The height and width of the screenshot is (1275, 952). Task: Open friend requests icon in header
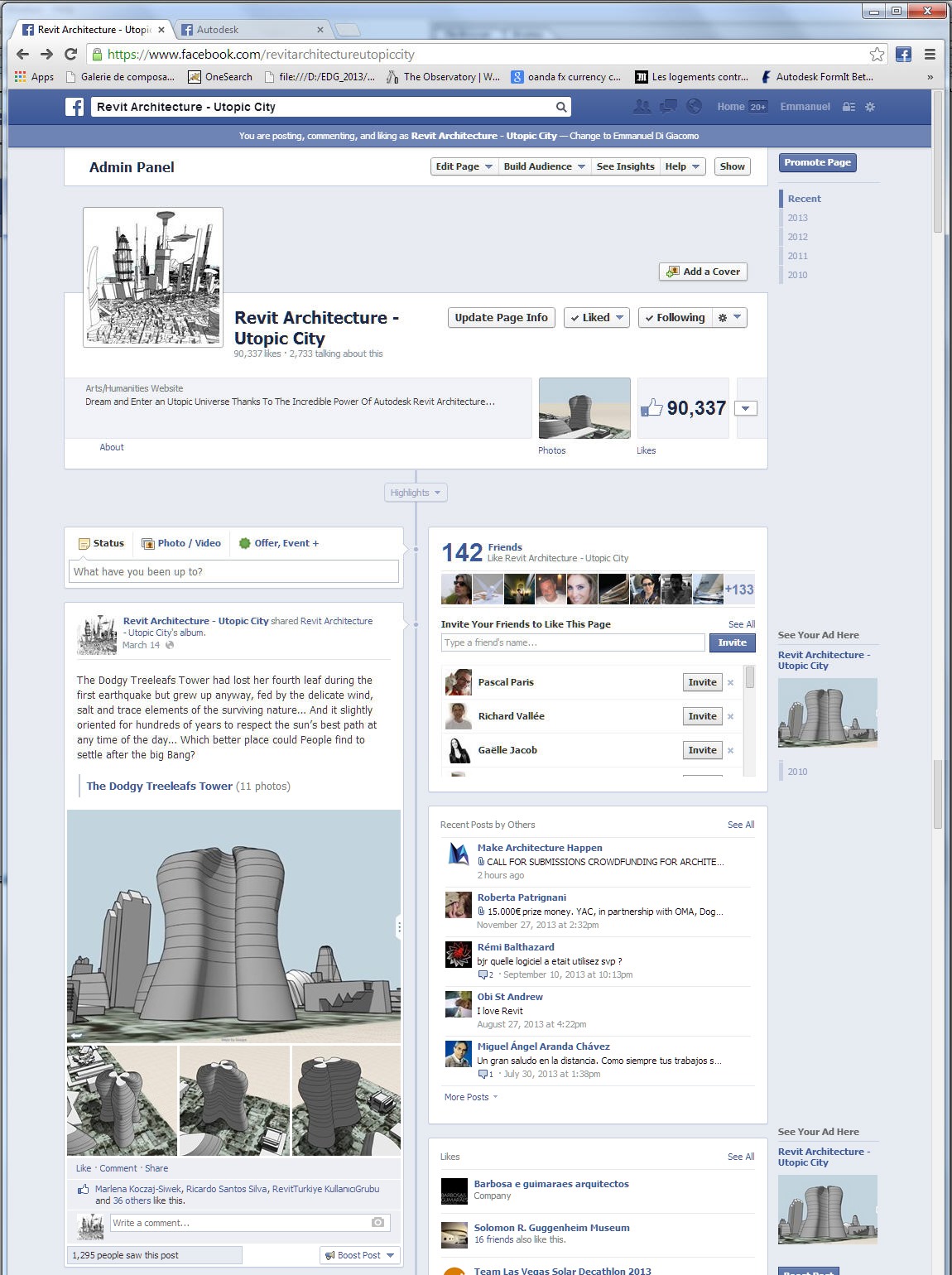pyautogui.click(x=642, y=107)
